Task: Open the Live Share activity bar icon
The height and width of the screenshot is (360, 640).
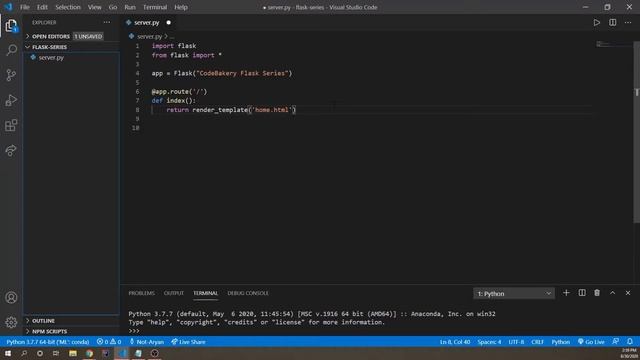Action: 11,151
